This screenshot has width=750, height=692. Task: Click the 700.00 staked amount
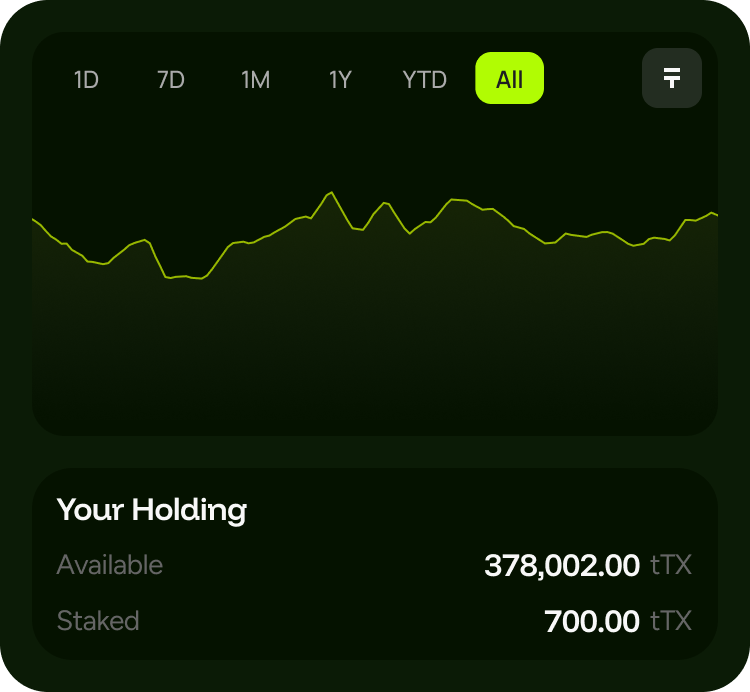[x=592, y=622]
